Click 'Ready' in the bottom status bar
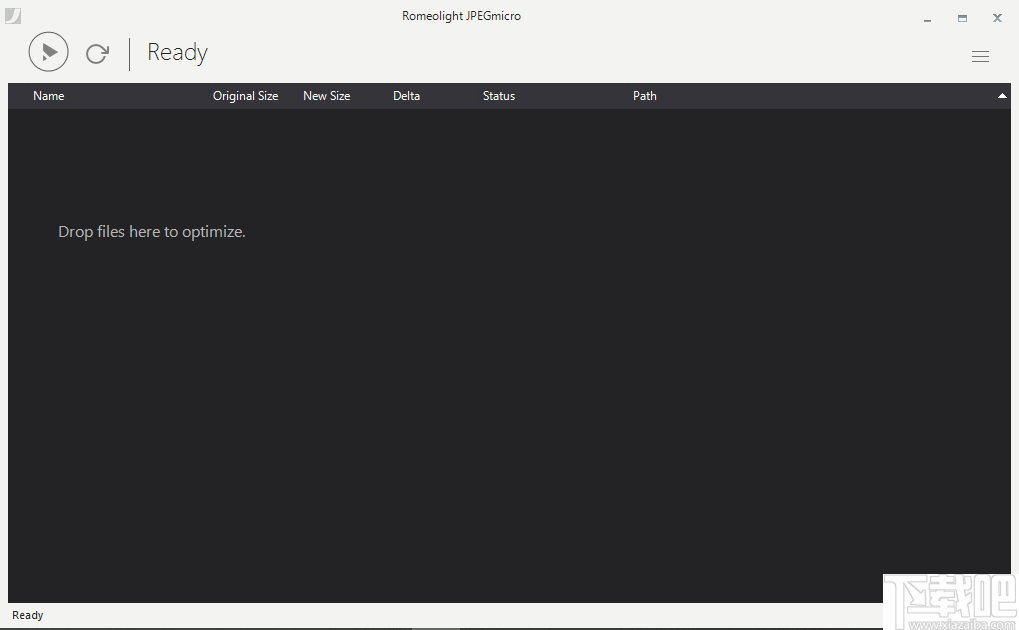Screen dimensions: 1019x630 tap(27, 615)
